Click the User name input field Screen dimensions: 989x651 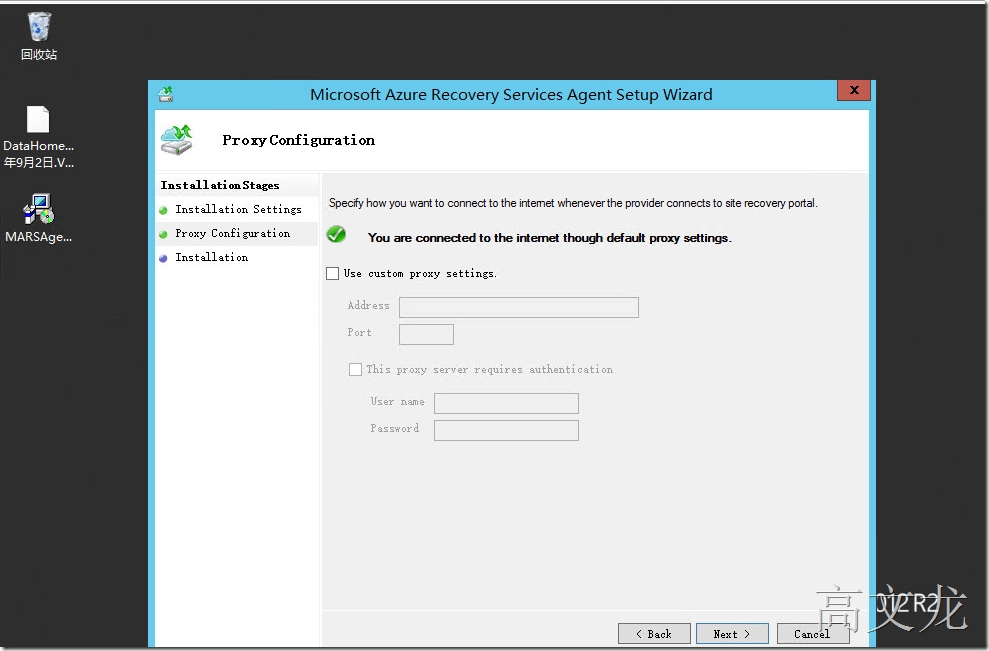click(x=506, y=403)
